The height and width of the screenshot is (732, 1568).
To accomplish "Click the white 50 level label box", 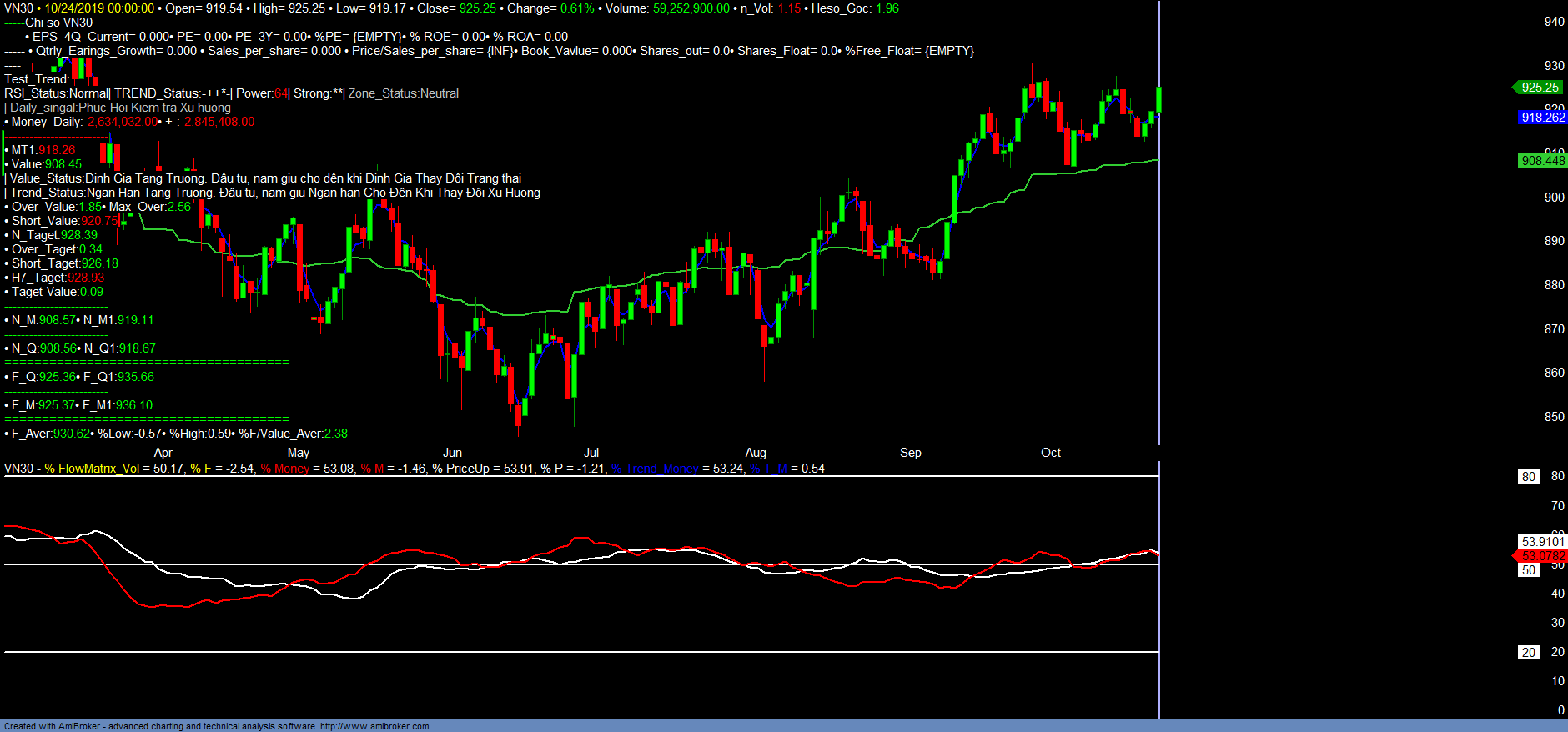I will point(1528,570).
